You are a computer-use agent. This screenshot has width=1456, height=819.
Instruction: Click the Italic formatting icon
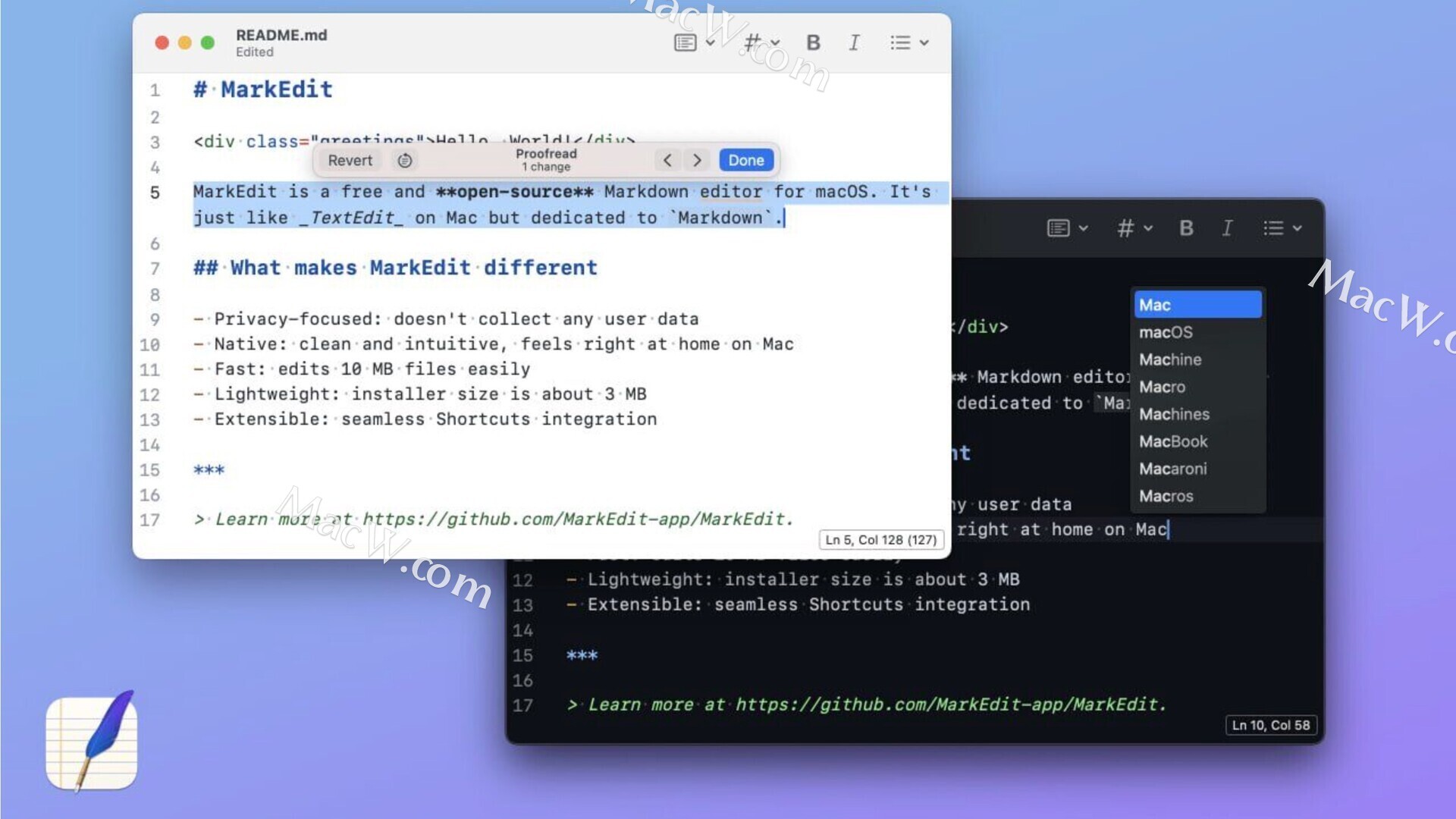tap(853, 42)
